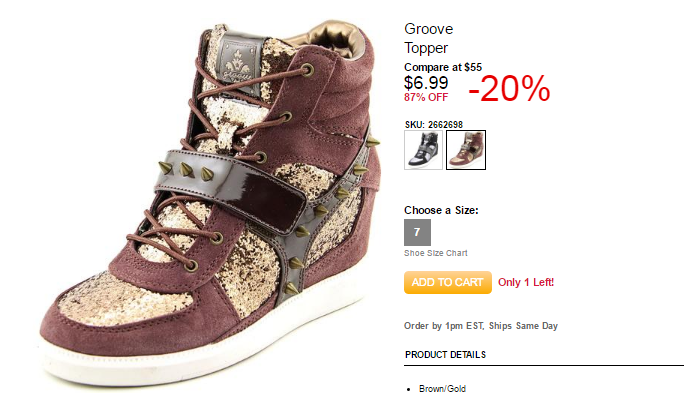Click the Brown/Gold bullet item
Viewport: 684px width, 396px height.
(x=442, y=389)
